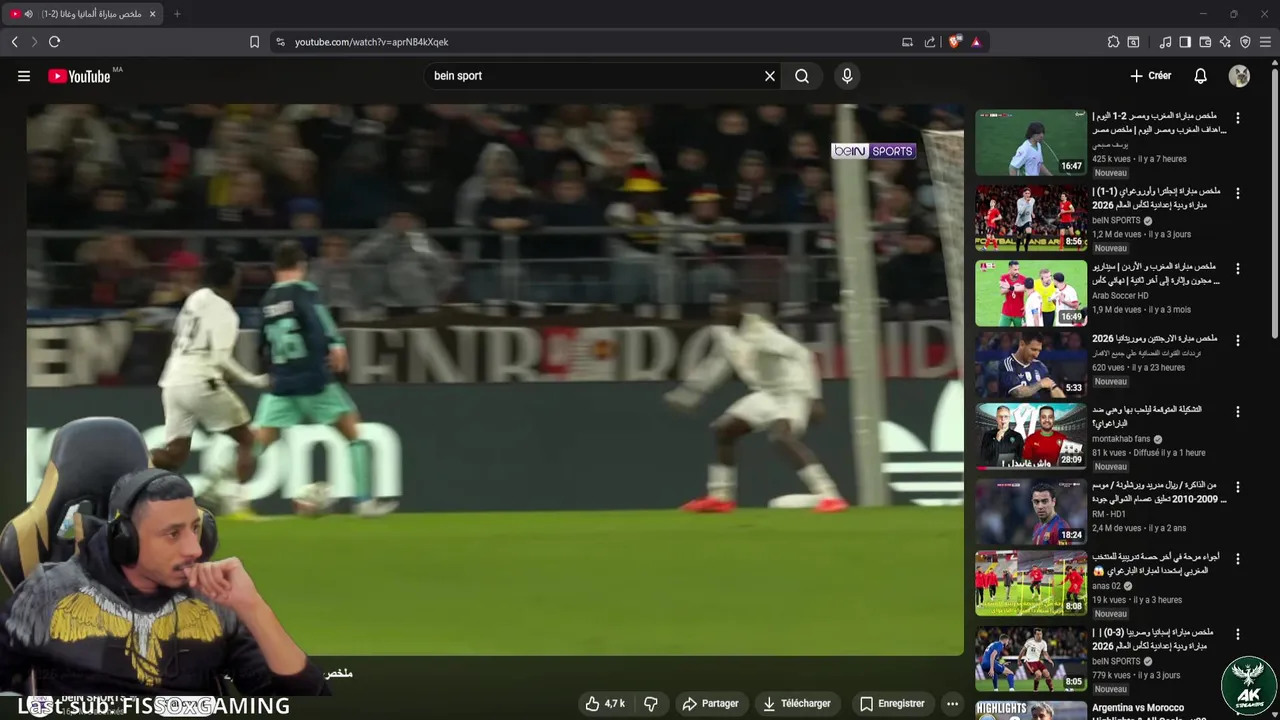Start voice search with microphone icon

coord(847,76)
